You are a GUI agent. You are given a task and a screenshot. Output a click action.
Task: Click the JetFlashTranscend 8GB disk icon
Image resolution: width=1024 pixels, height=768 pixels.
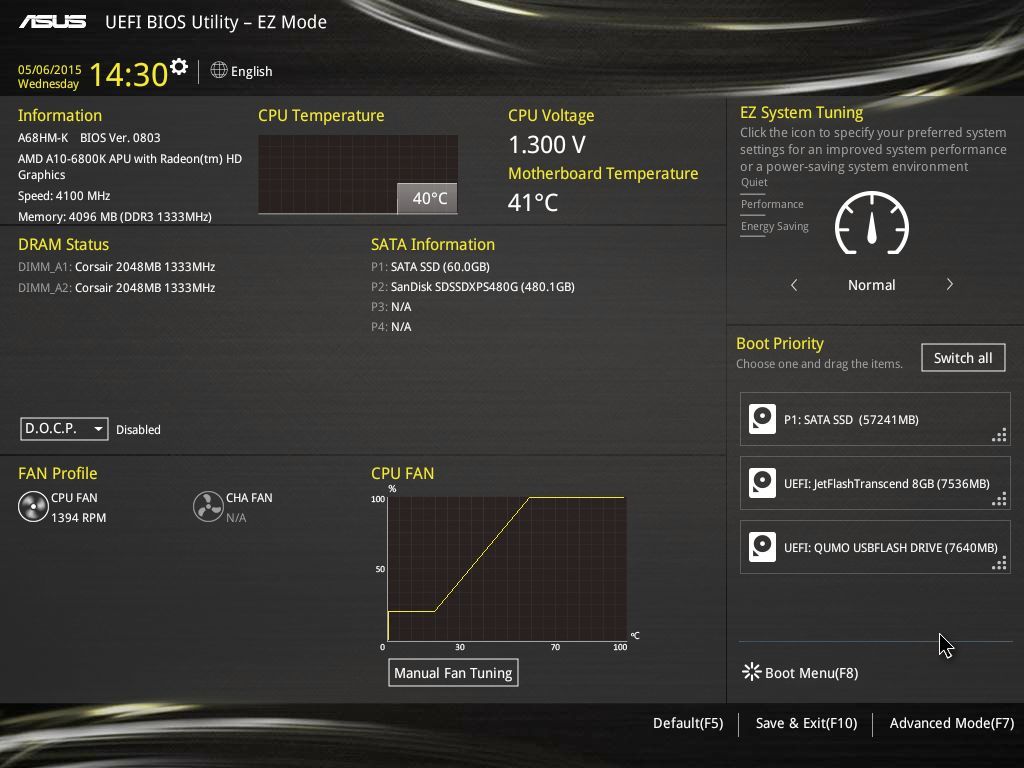coord(762,483)
